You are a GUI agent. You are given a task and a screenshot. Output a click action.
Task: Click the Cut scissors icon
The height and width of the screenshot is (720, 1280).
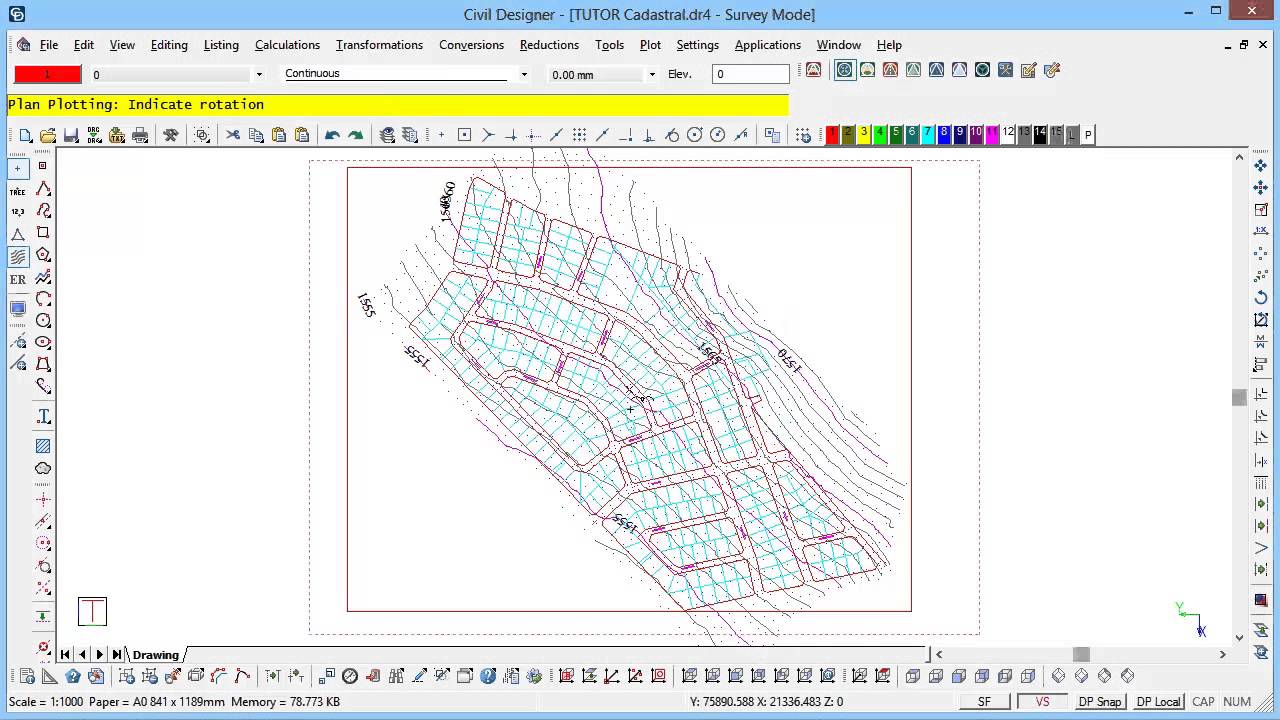coord(233,135)
